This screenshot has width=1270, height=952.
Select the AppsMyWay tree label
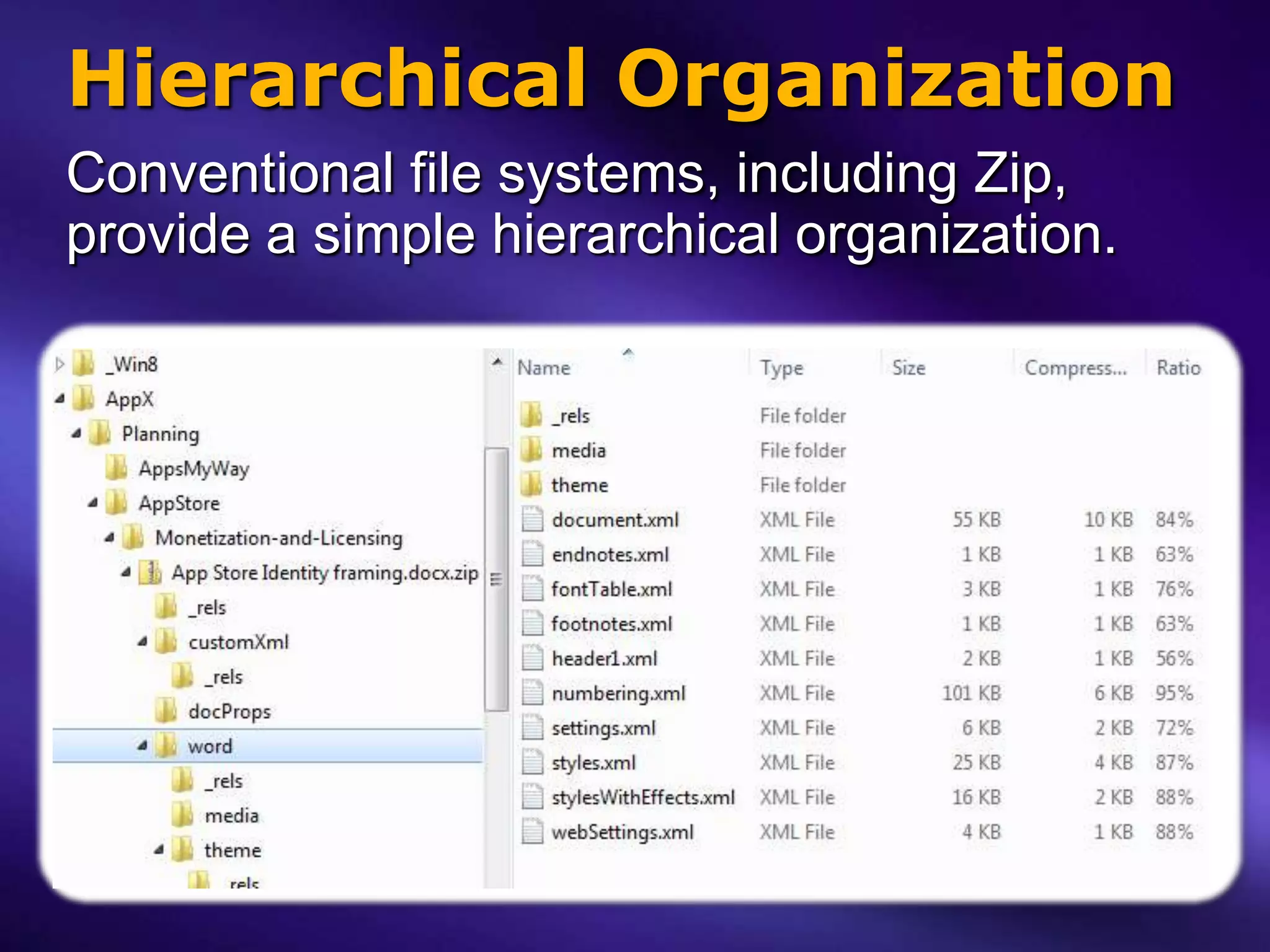pyautogui.click(x=194, y=469)
